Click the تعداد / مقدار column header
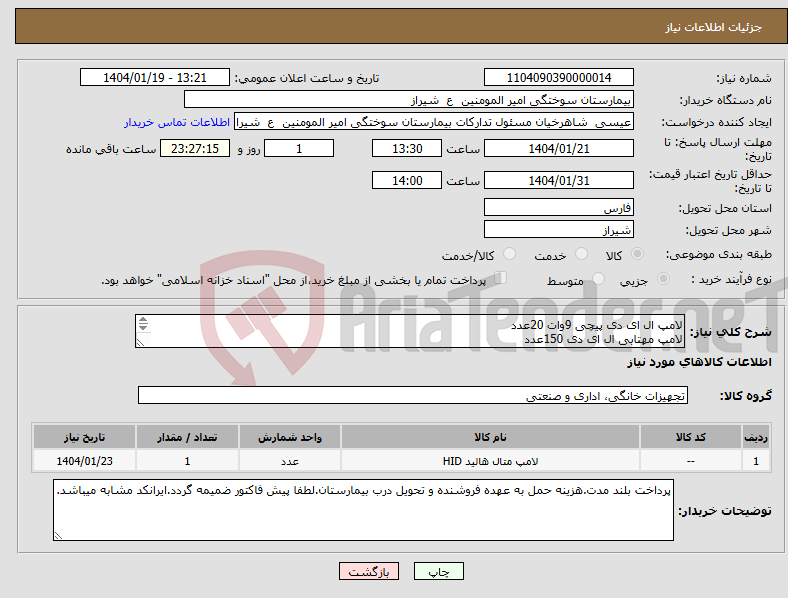Screen dimensions: 788x598 tap(187, 437)
